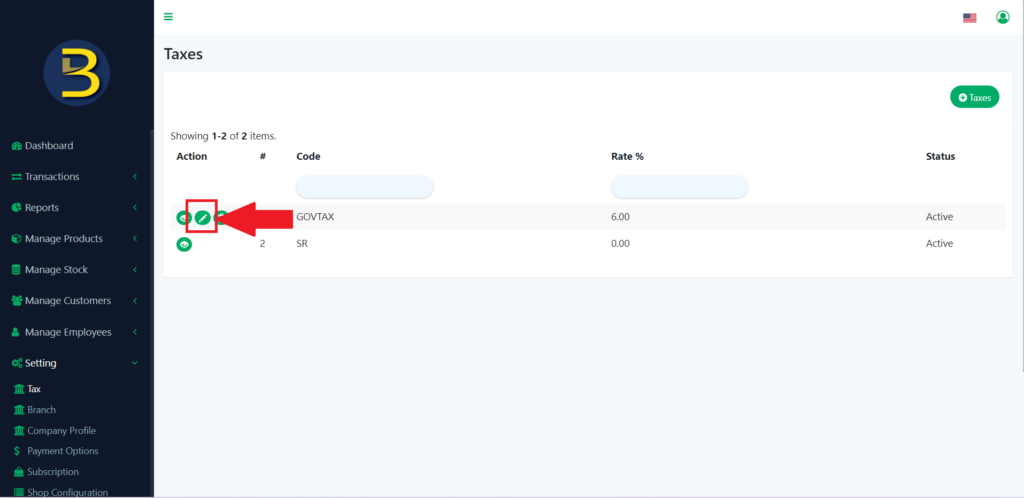Go to Company Profile settings
This screenshot has height=498, width=1024.
click(61, 431)
